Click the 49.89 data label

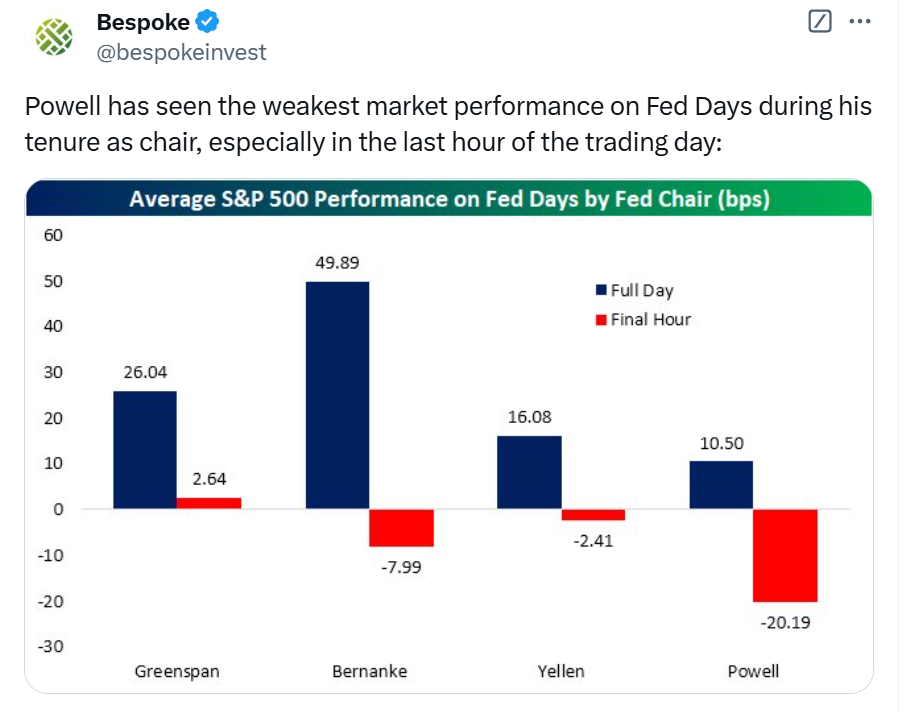coord(336,263)
